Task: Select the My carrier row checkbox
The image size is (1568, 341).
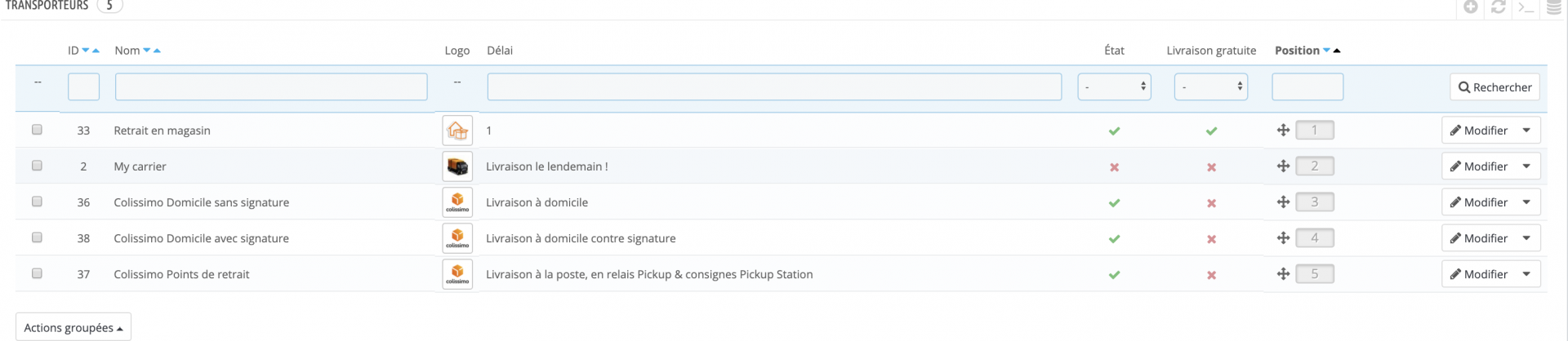Action: click(37, 166)
